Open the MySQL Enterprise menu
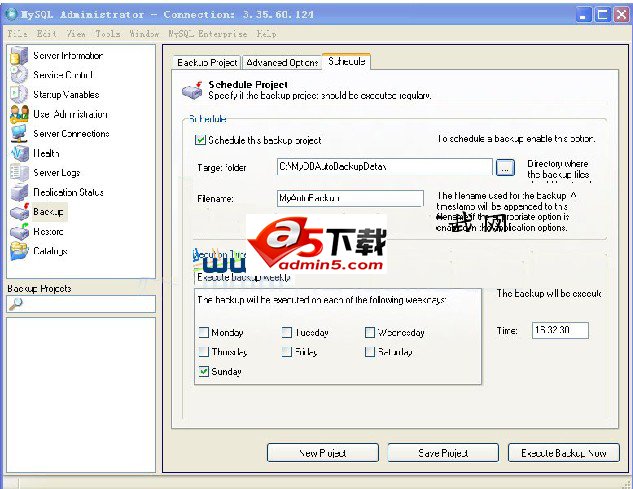This screenshot has width=633, height=489. pos(208,34)
